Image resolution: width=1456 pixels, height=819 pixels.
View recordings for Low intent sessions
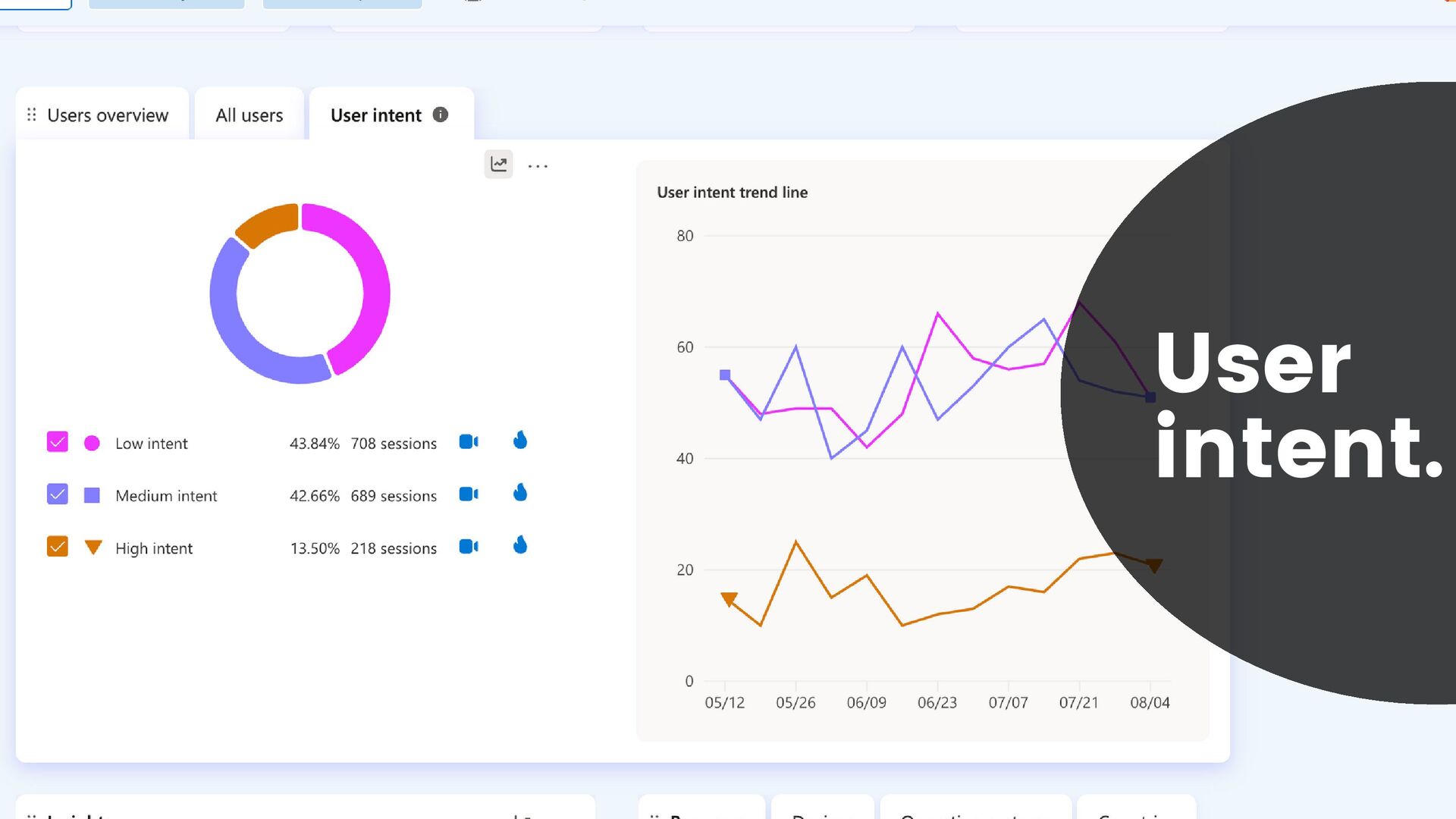tap(469, 441)
